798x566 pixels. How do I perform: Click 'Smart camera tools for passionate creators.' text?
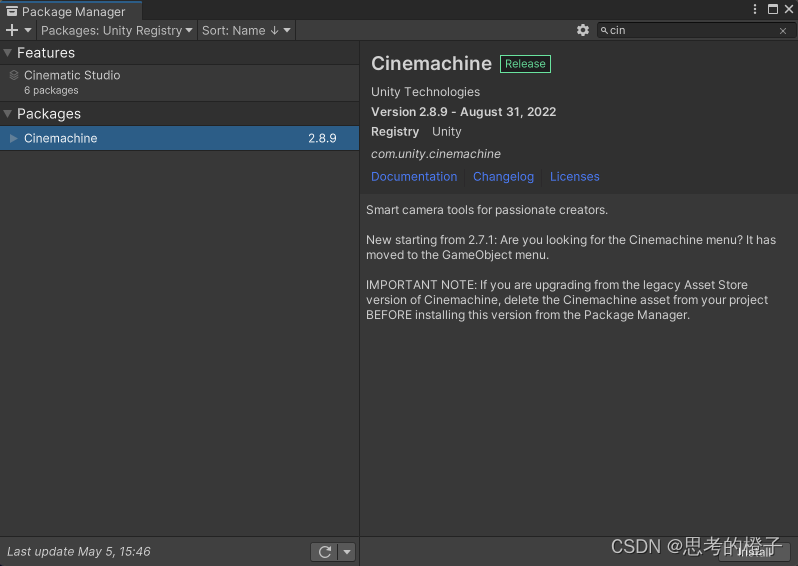pyautogui.click(x=487, y=210)
